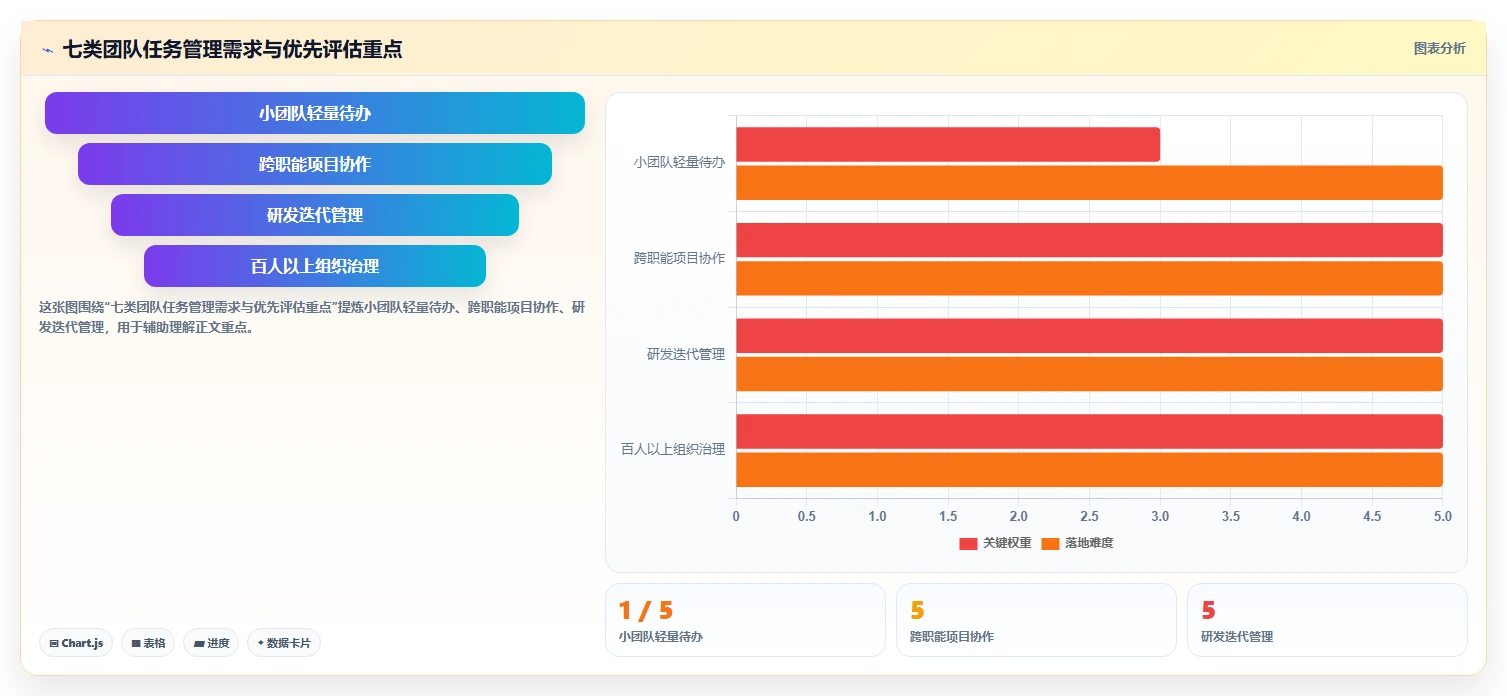Click the 5.0 tick on the x-axis

[x=1442, y=516]
